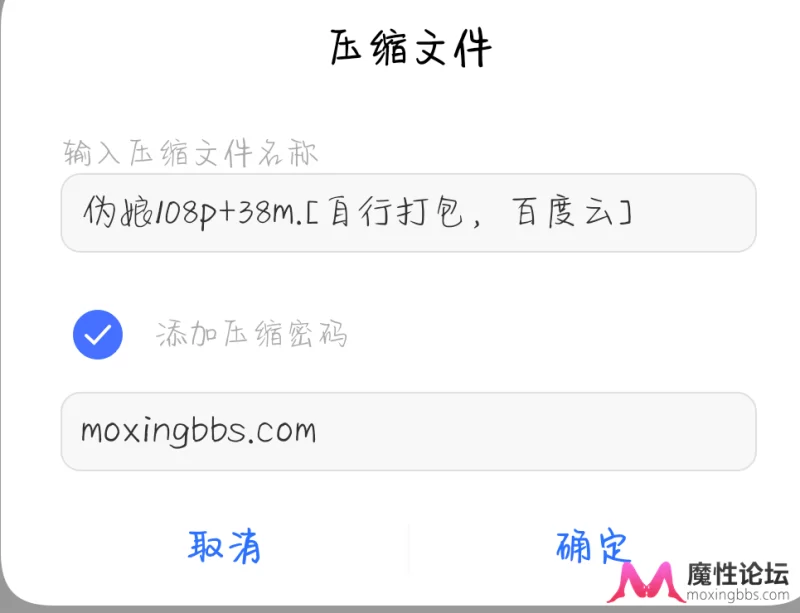Click the 输入压缩文件名称 label
This screenshot has width=800, height=613.
point(191,153)
